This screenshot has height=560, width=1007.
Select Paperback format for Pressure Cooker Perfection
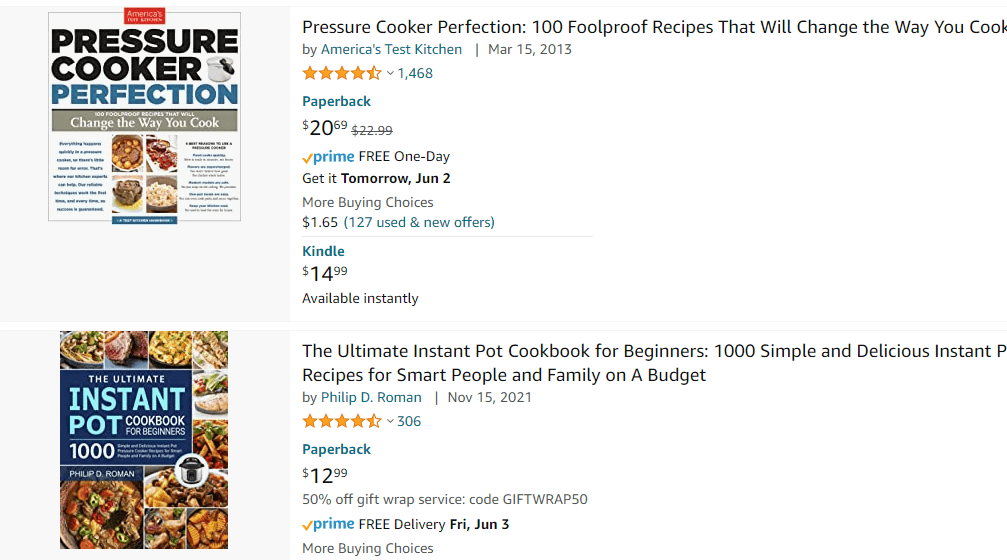(336, 101)
